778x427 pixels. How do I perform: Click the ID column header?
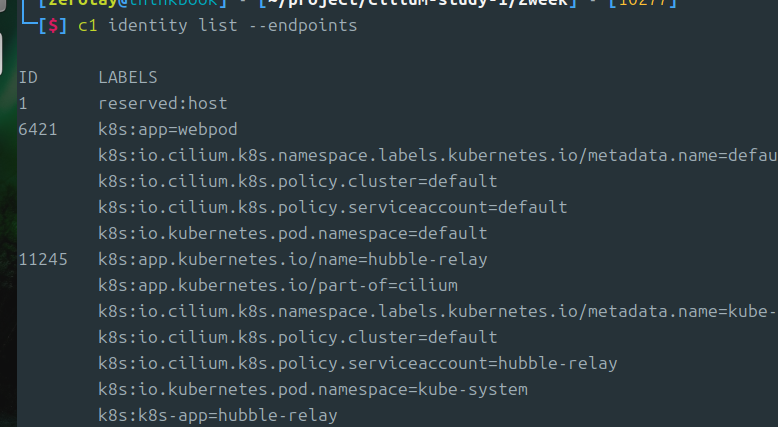coord(28,77)
